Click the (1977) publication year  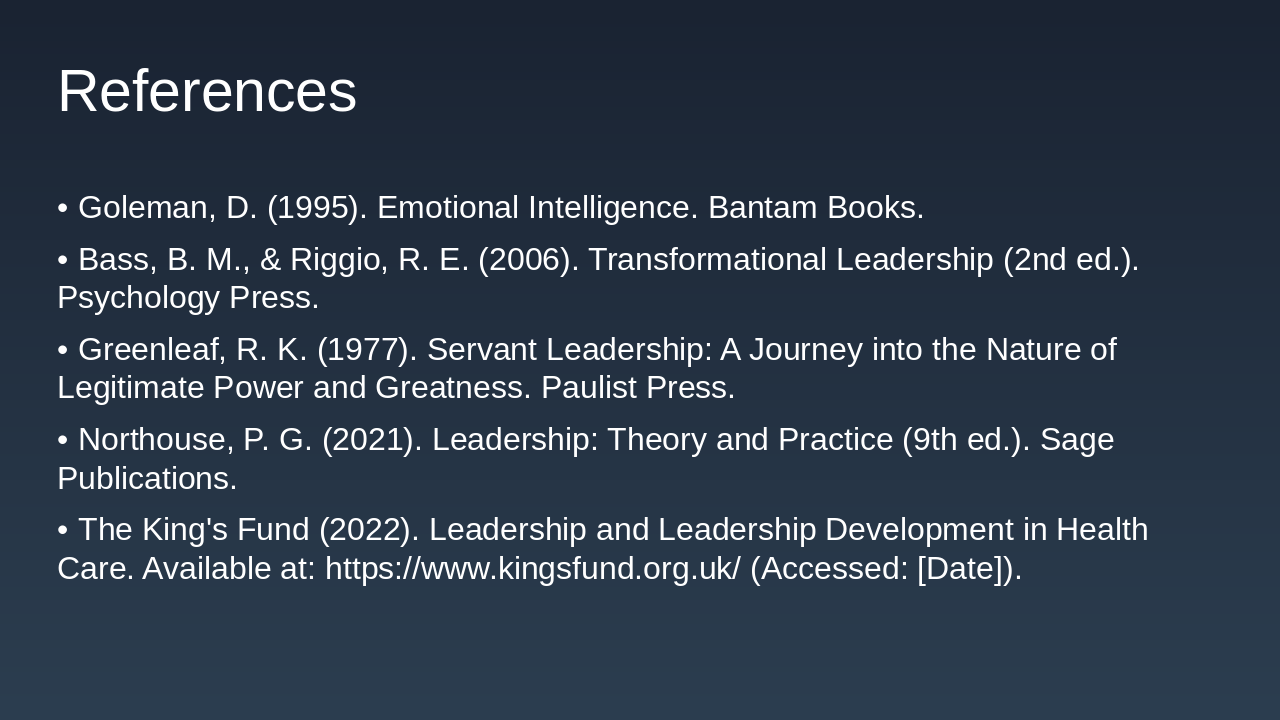click(367, 350)
